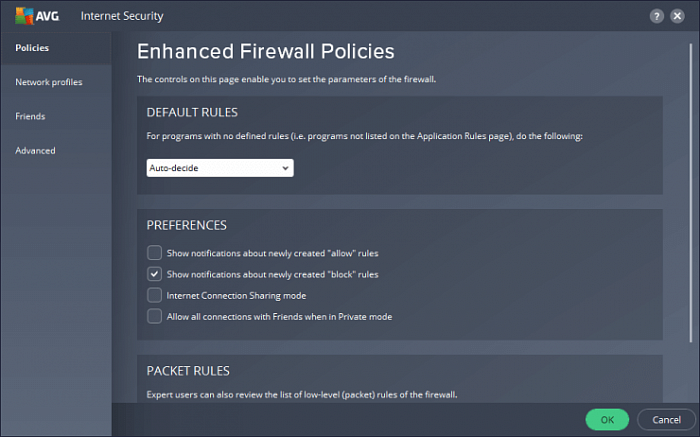
Task: Confirm changes with the OK button
Action: [607, 420]
